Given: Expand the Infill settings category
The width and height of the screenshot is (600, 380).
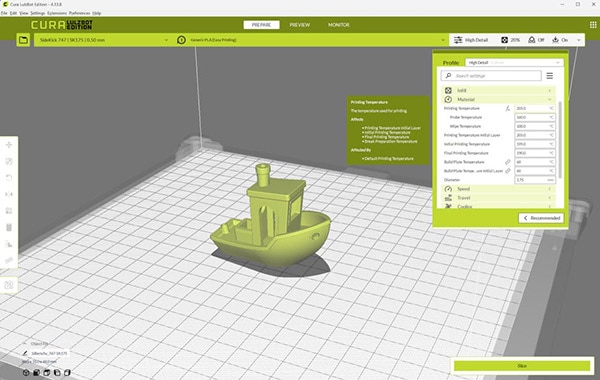Looking at the screenshot, I should (x=499, y=90).
